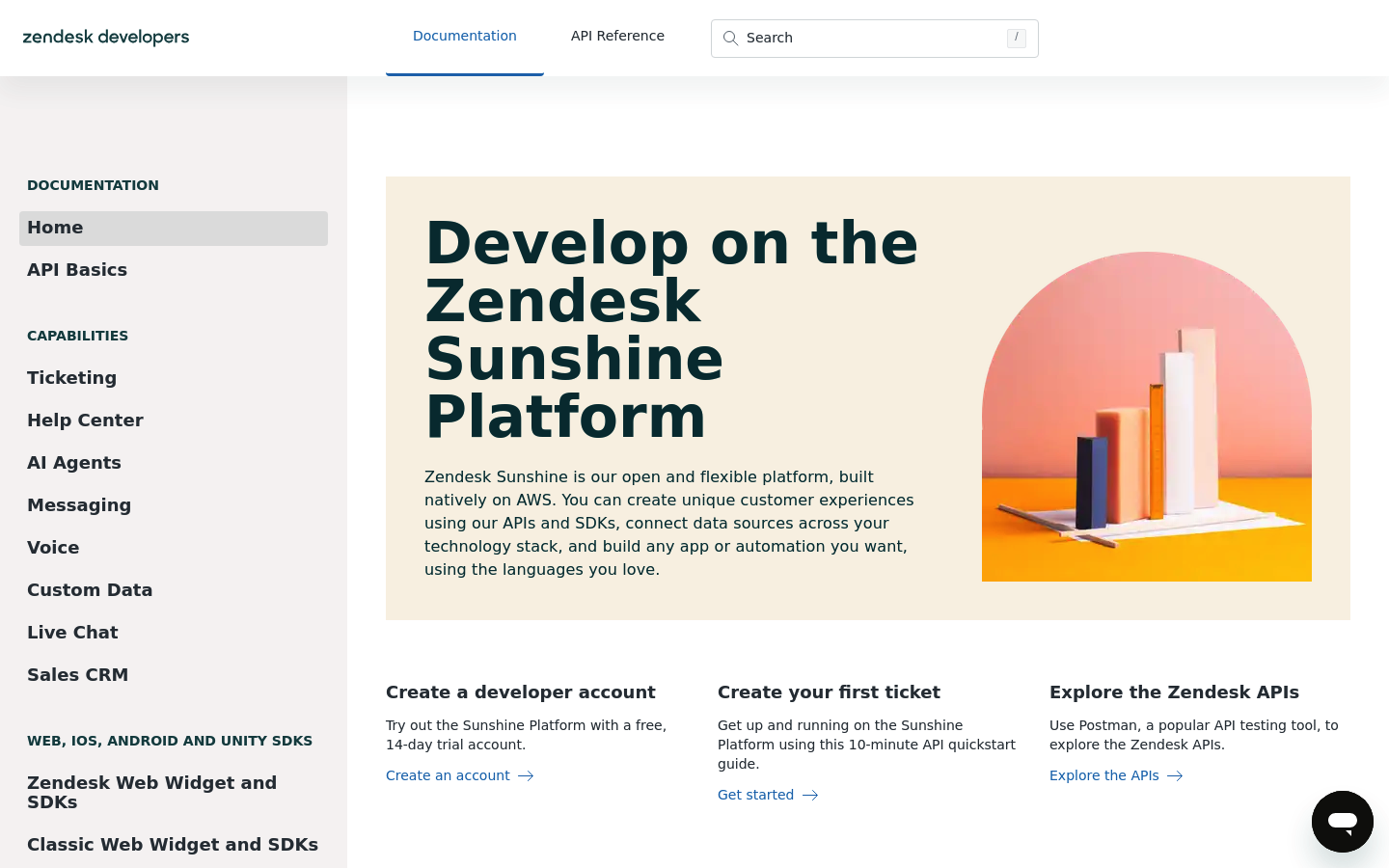Click the arrow icon next to Get started
The width and height of the screenshot is (1389, 868).
coord(809,795)
